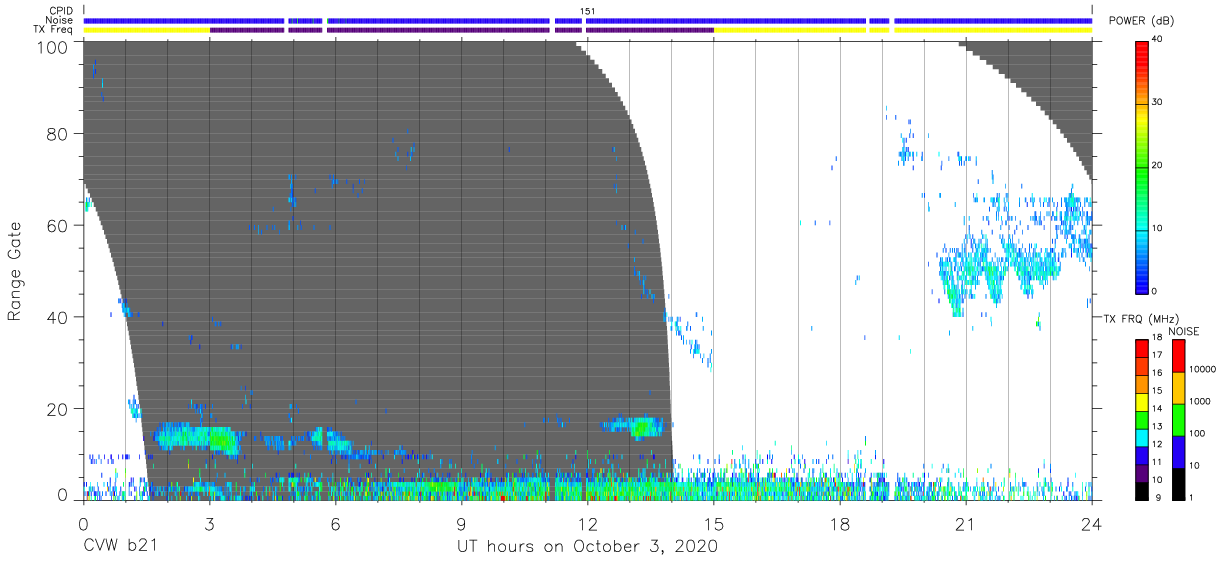
Task: Click the black swatch at NOISE legend bottom
Action: (x=1178, y=483)
